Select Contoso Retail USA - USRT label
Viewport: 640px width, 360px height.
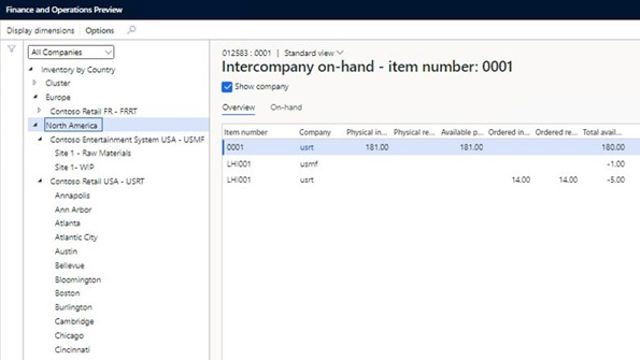[x=97, y=181]
